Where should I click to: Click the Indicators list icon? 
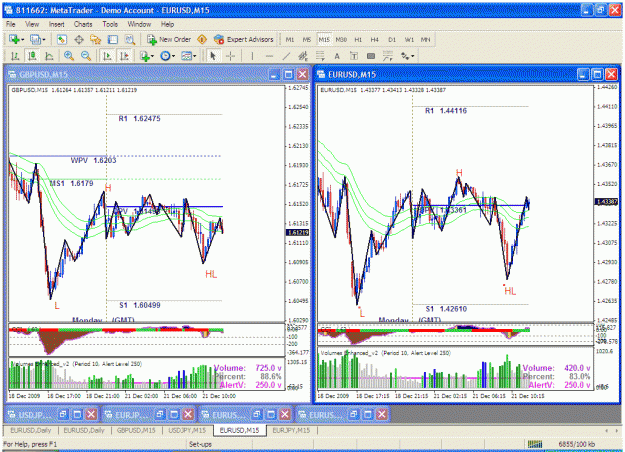[x=144, y=56]
